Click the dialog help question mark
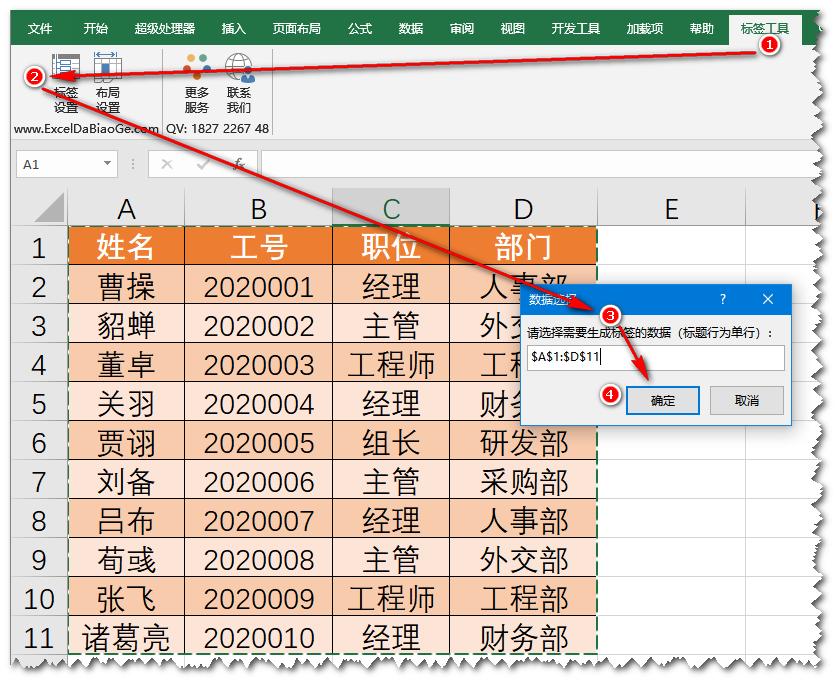Screen dimensions: 840x685 click(723, 299)
